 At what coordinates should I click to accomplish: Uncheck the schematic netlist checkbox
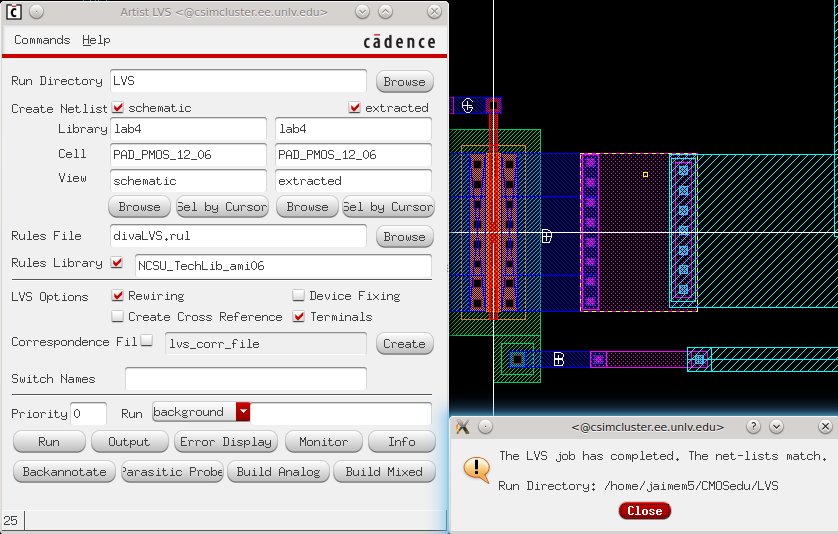[x=118, y=107]
